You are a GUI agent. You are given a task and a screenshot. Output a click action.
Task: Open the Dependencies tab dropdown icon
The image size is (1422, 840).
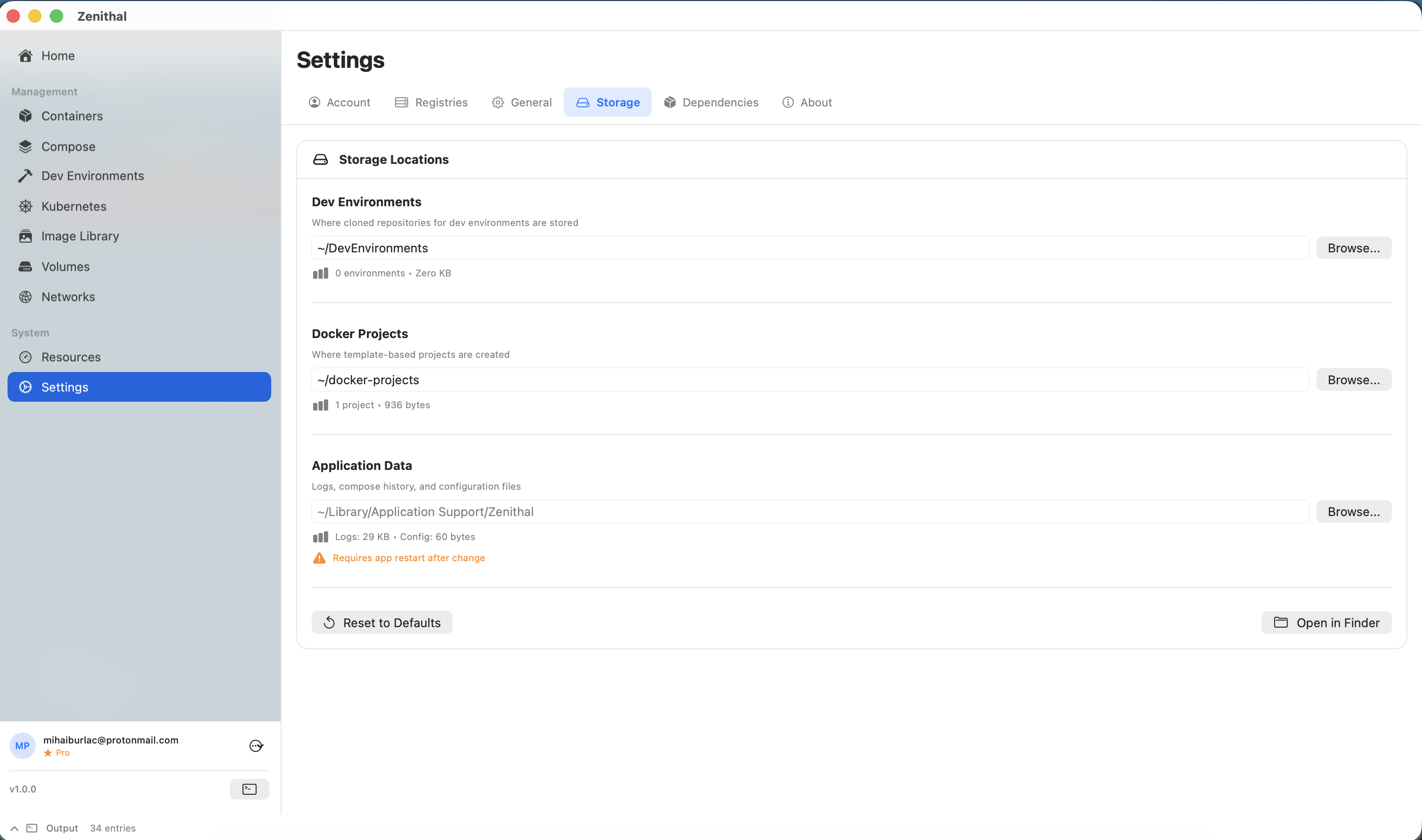(670, 103)
